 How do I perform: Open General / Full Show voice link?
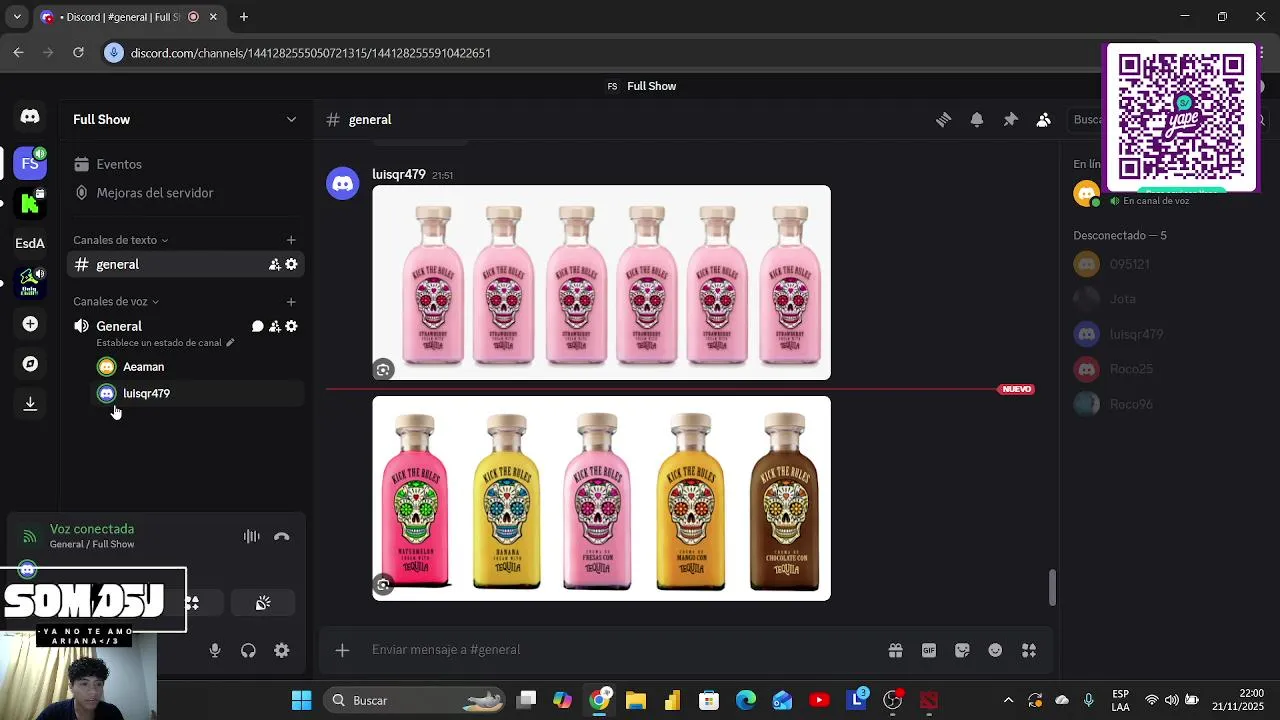pos(92,544)
